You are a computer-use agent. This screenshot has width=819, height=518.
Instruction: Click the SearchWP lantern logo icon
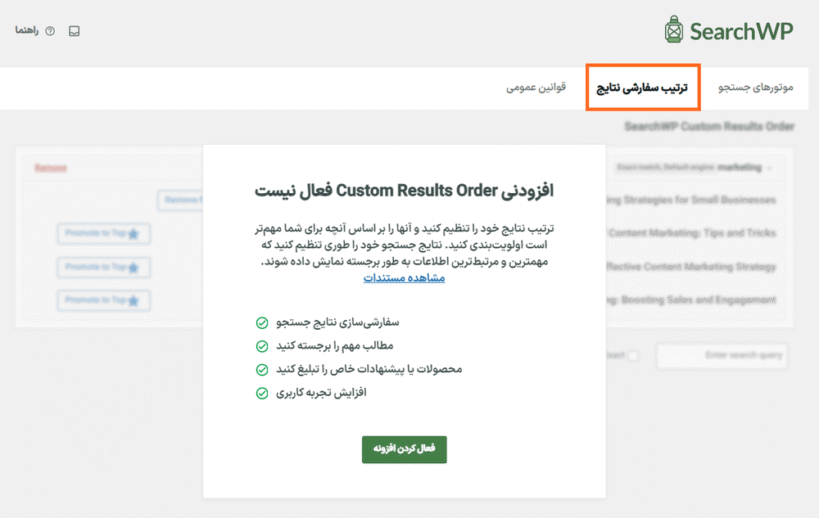[674, 30]
